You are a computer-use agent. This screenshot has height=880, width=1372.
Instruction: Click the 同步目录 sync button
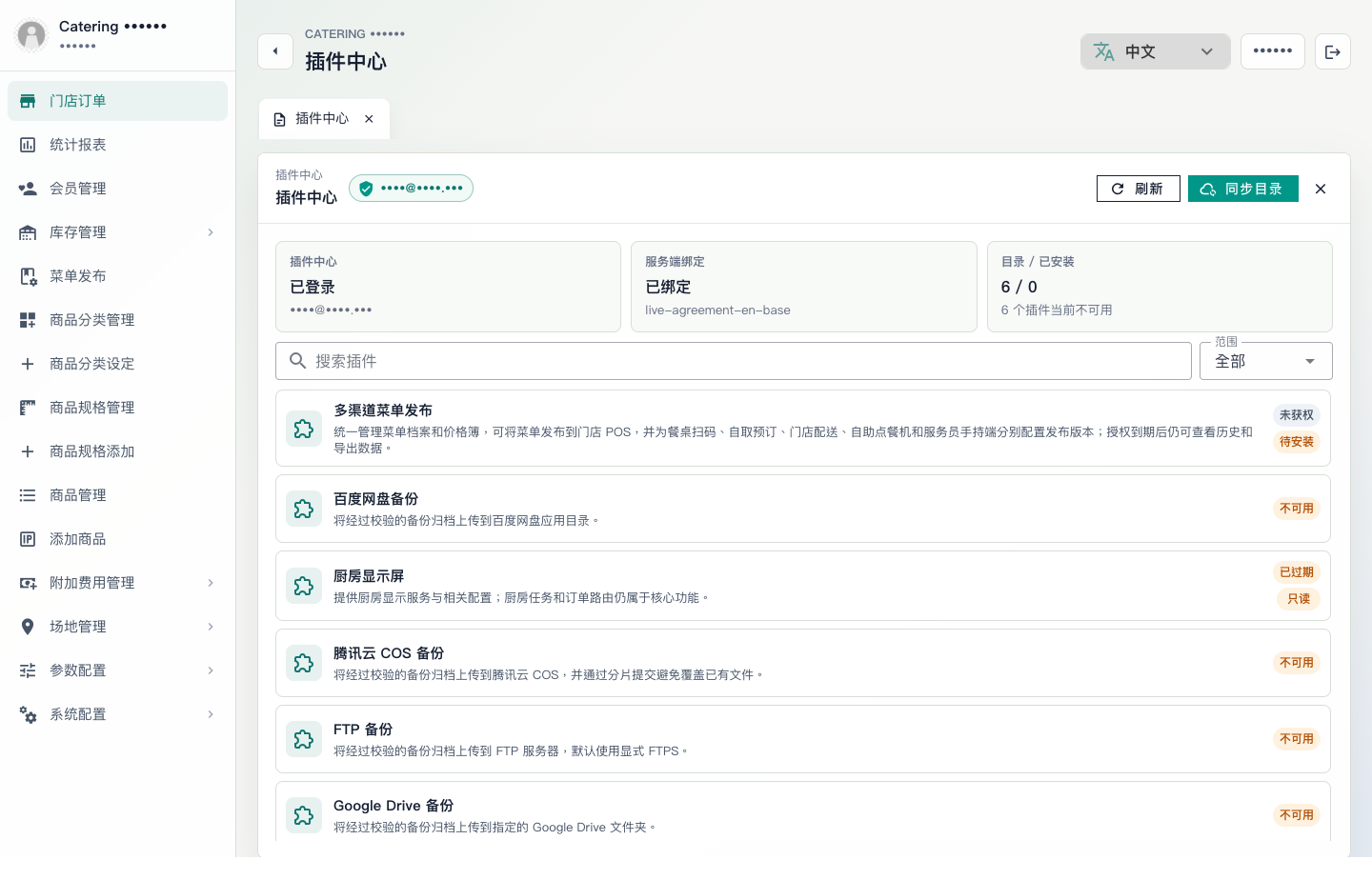(x=1242, y=189)
